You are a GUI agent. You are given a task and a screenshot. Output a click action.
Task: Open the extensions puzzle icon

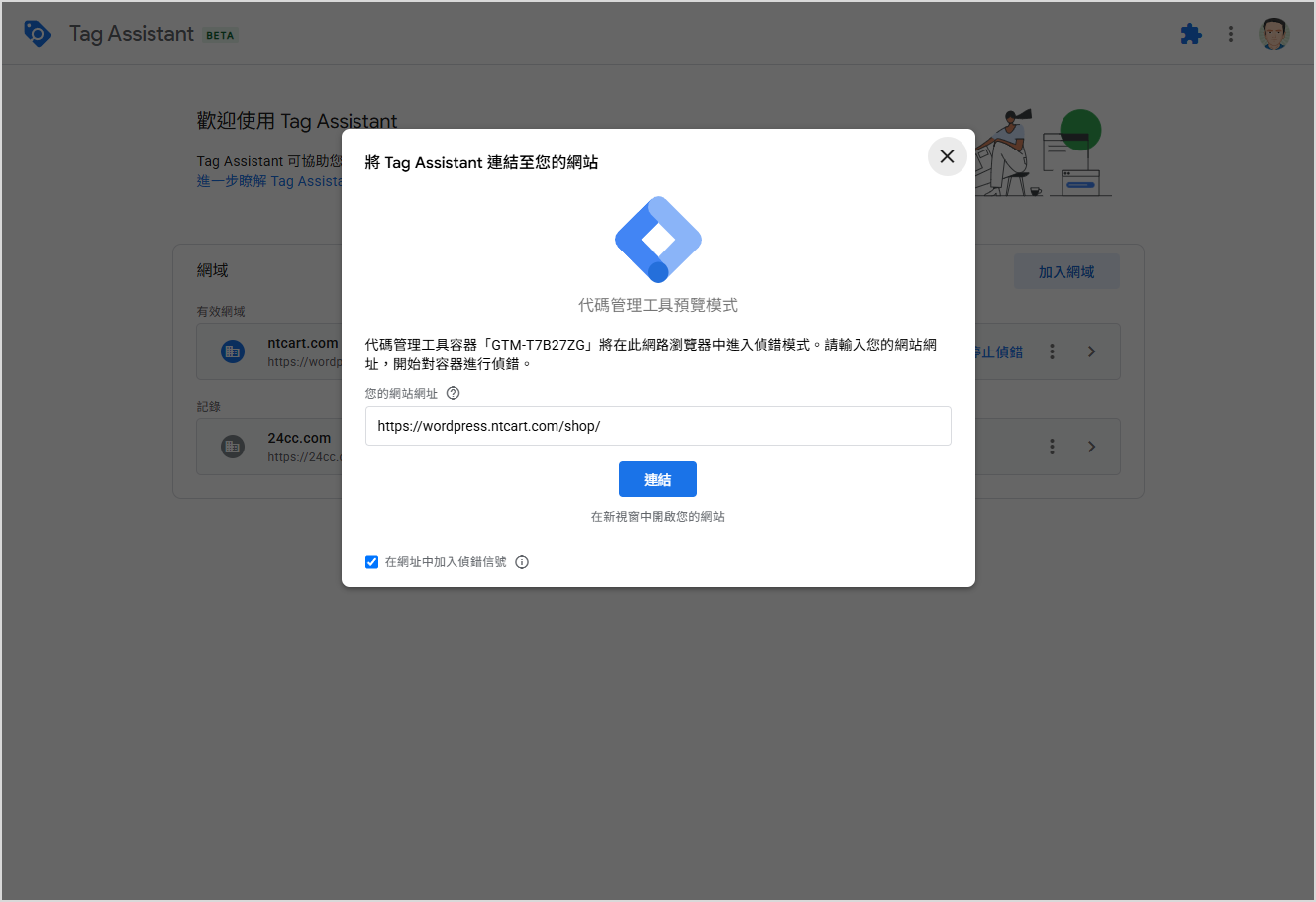pyautogui.click(x=1191, y=34)
